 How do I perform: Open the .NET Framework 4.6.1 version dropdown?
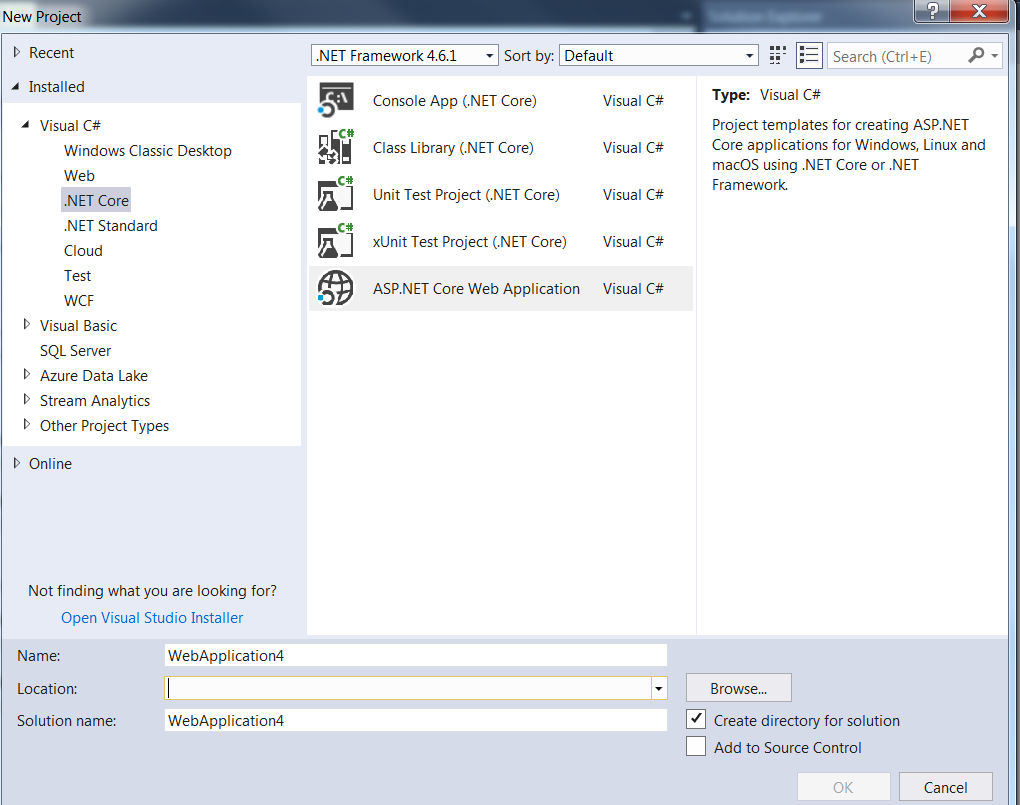[490, 55]
